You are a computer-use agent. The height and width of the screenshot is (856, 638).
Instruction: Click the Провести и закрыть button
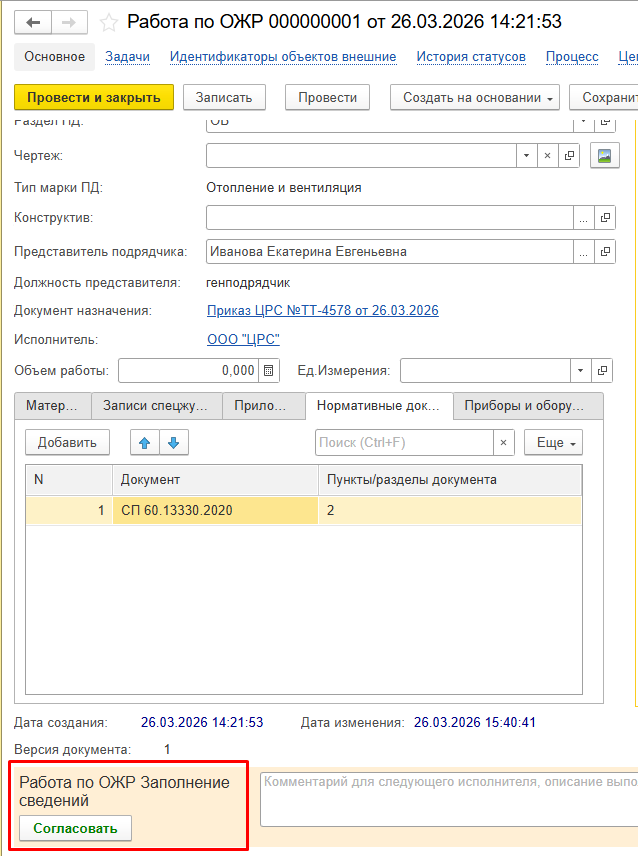[x=94, y=97]
